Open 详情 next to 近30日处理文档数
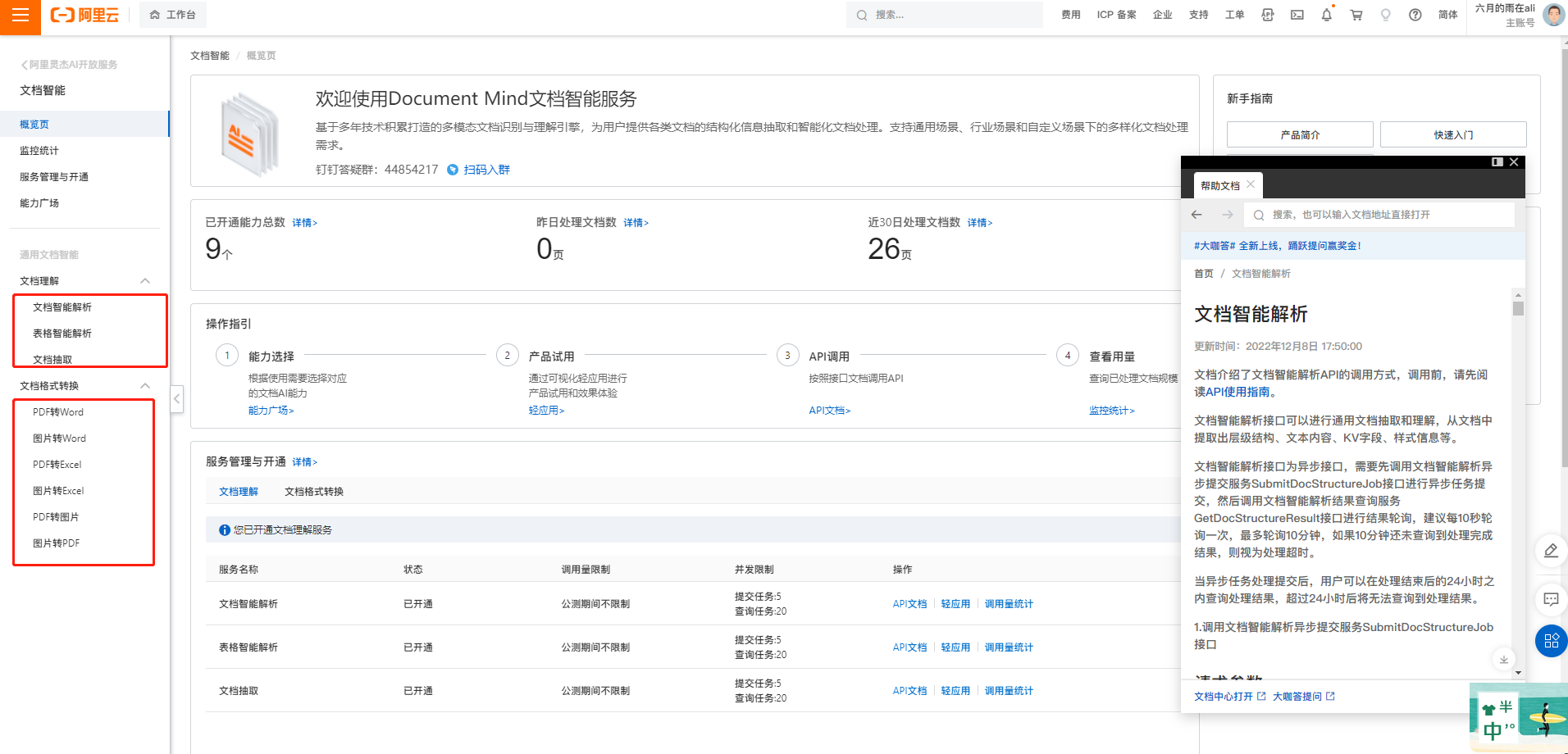This screenshot has width=1568, height=754. click(979, 223)
